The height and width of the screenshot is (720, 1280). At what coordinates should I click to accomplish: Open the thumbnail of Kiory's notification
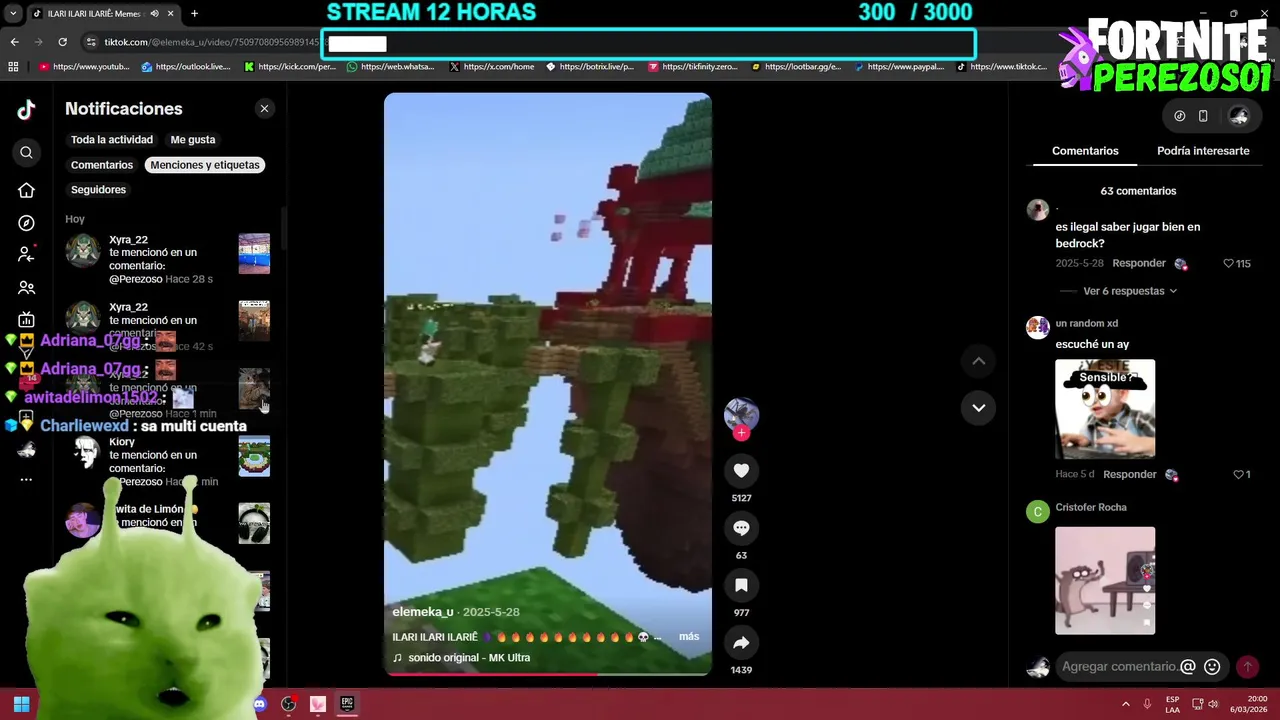point(254,456)
